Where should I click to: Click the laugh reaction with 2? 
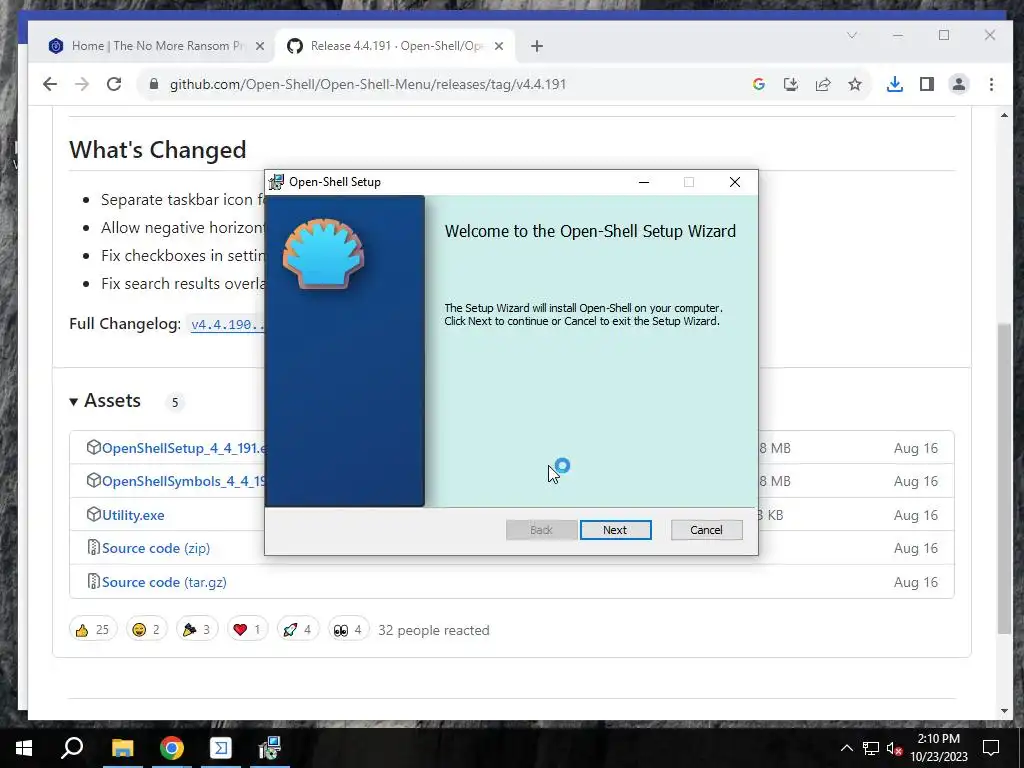(x=146, y=630)
